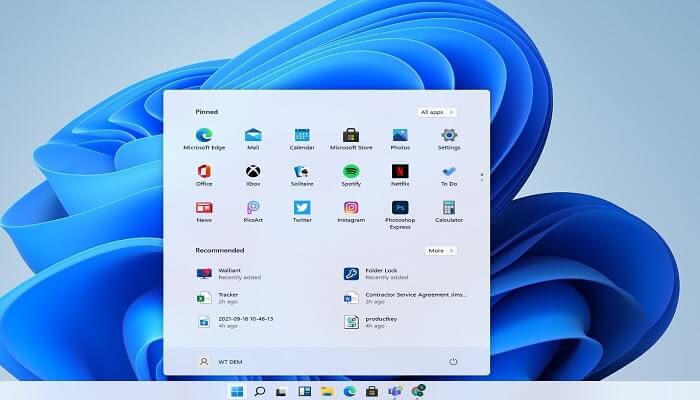Open the recommended Tracker spreadsheet
Screen dimensions: 700x400
click(x=225, y=297)
